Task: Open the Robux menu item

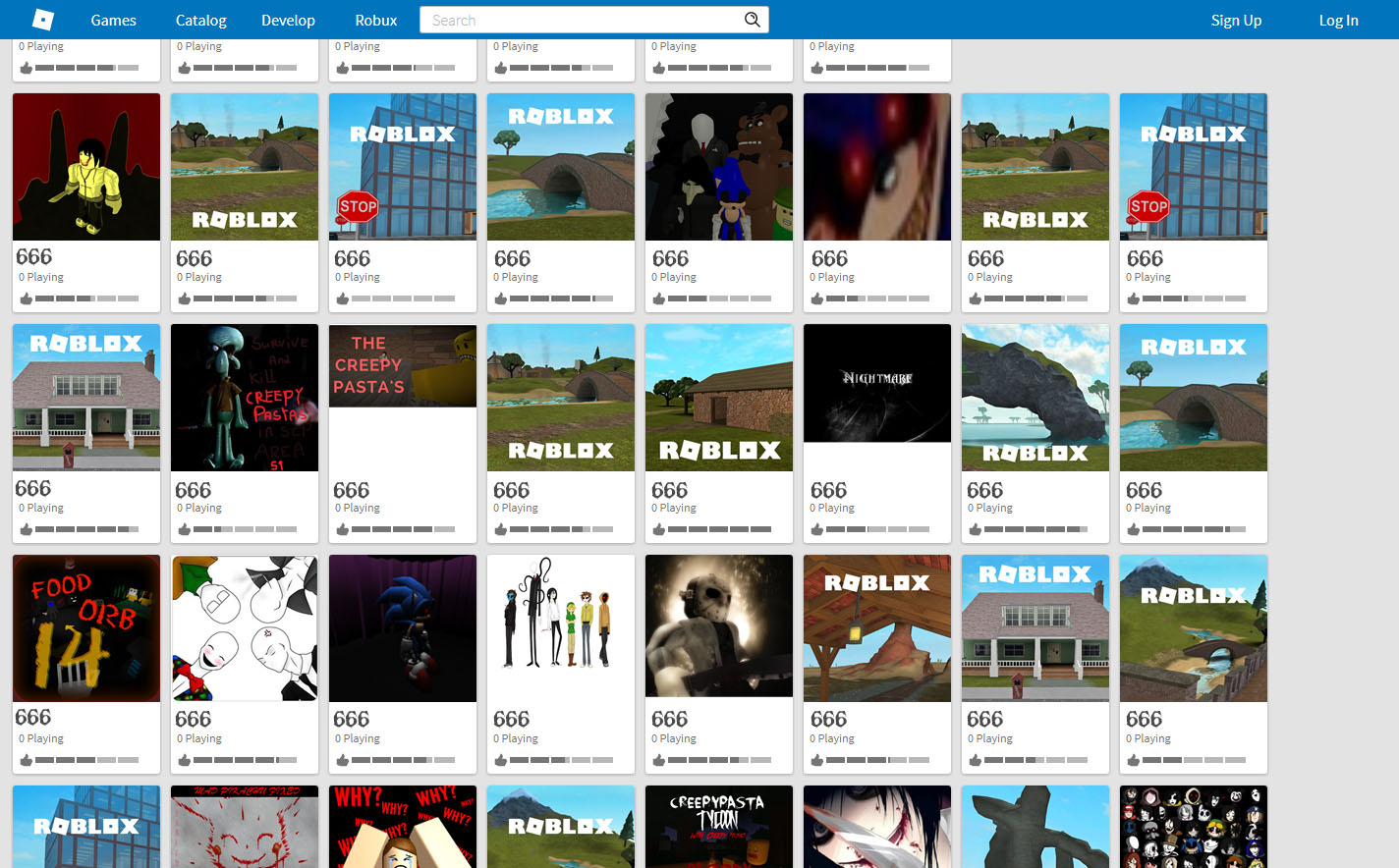Action: tap(376, 20)
